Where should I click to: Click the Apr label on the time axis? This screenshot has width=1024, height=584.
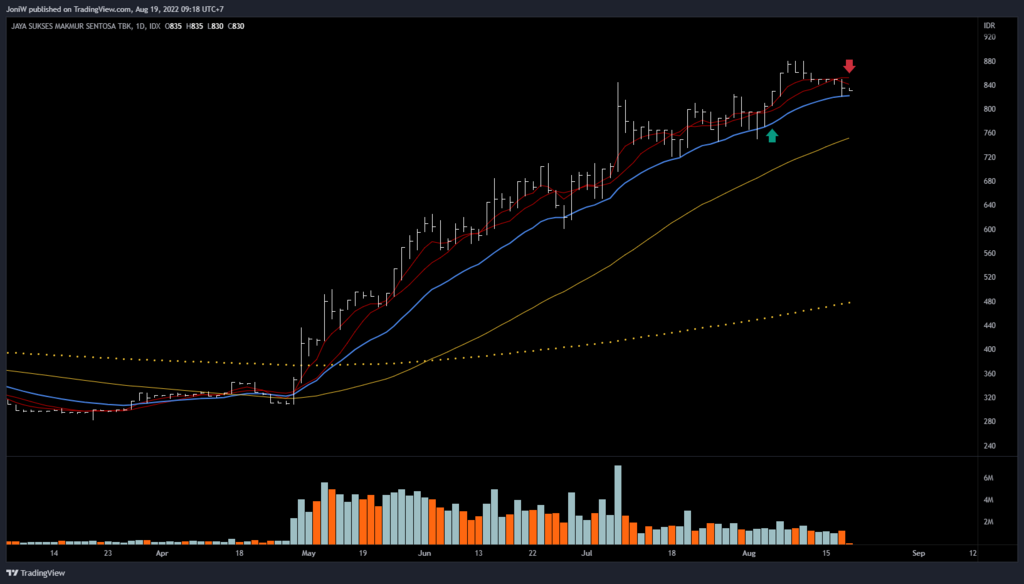click(x=162, y=552)
